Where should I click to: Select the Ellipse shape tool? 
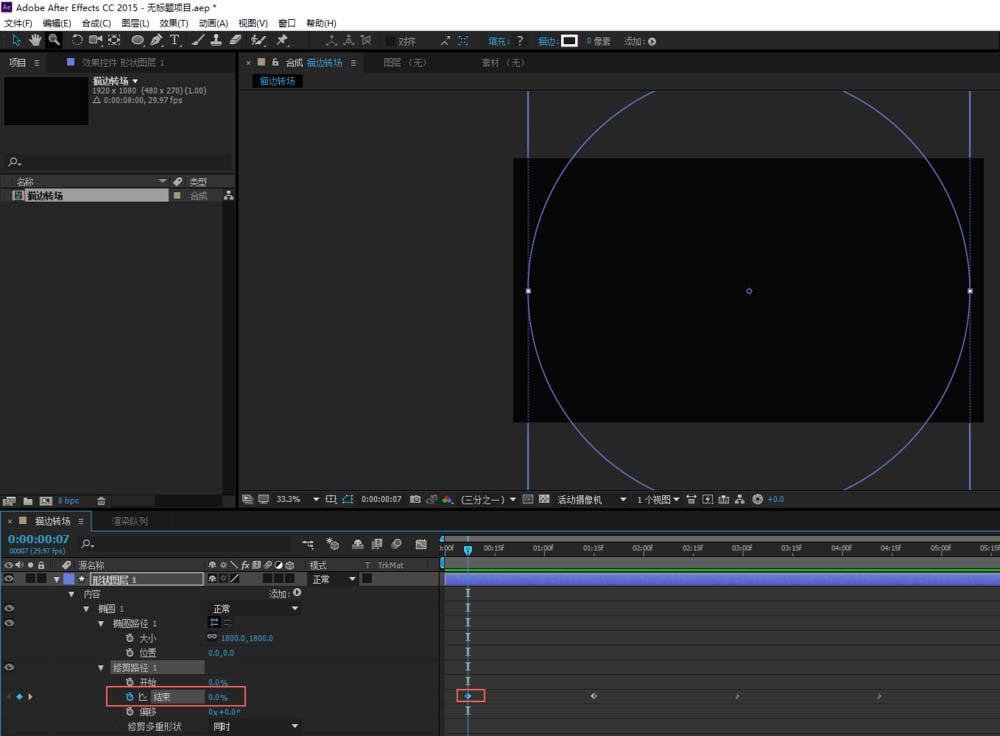pos(138,40)
